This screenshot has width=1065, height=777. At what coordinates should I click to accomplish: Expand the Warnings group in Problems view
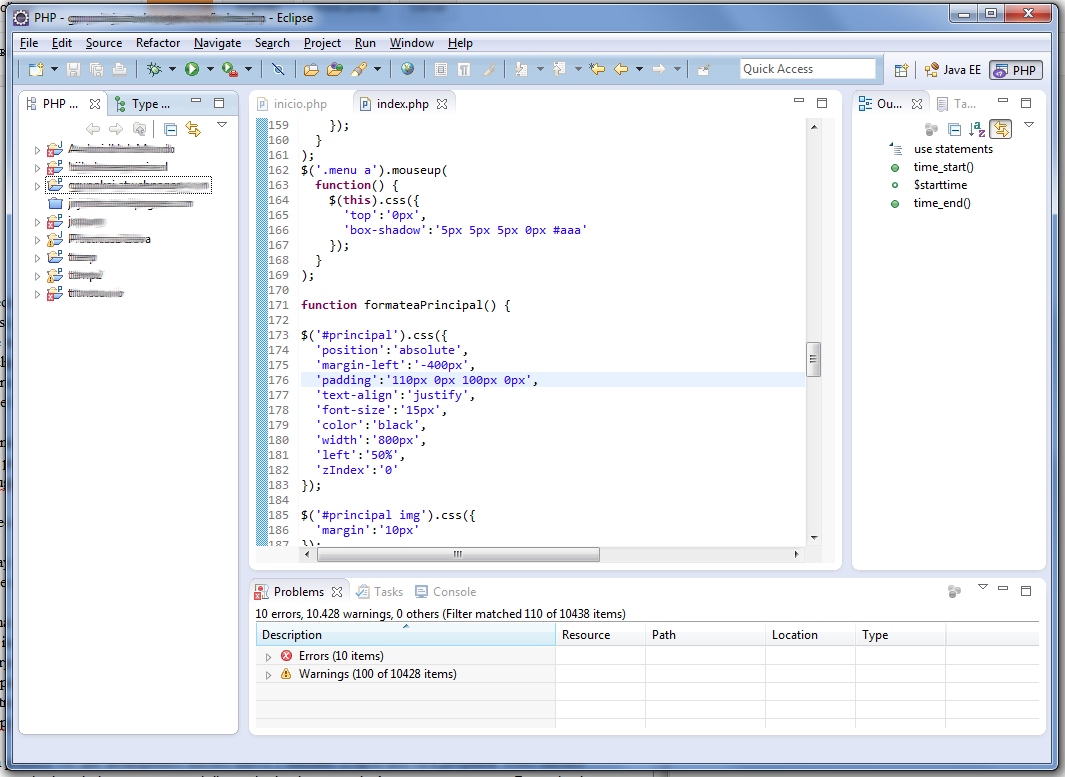(x=267, y=674)
